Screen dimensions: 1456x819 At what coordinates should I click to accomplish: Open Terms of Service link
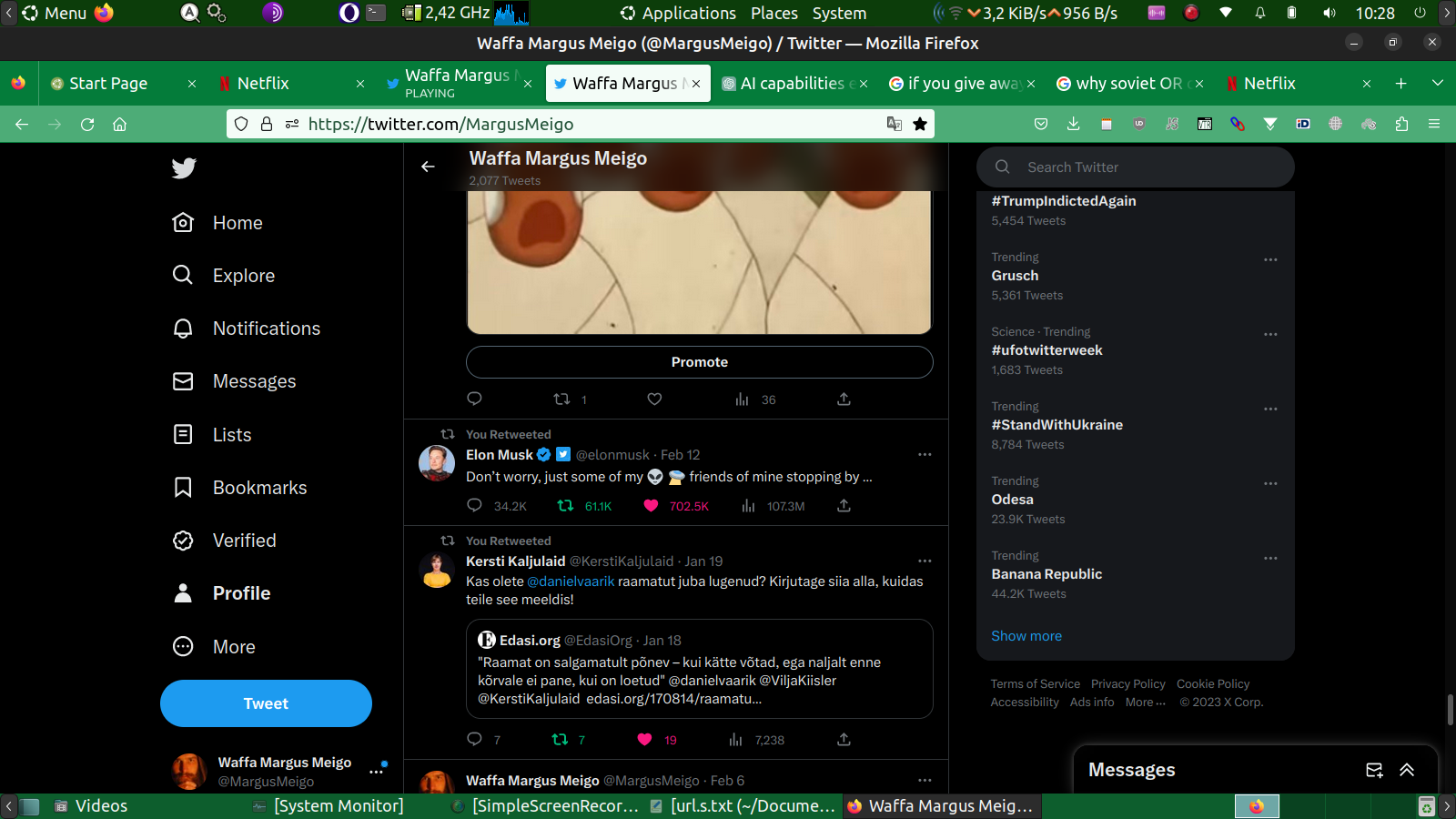tap(1036, 684)
